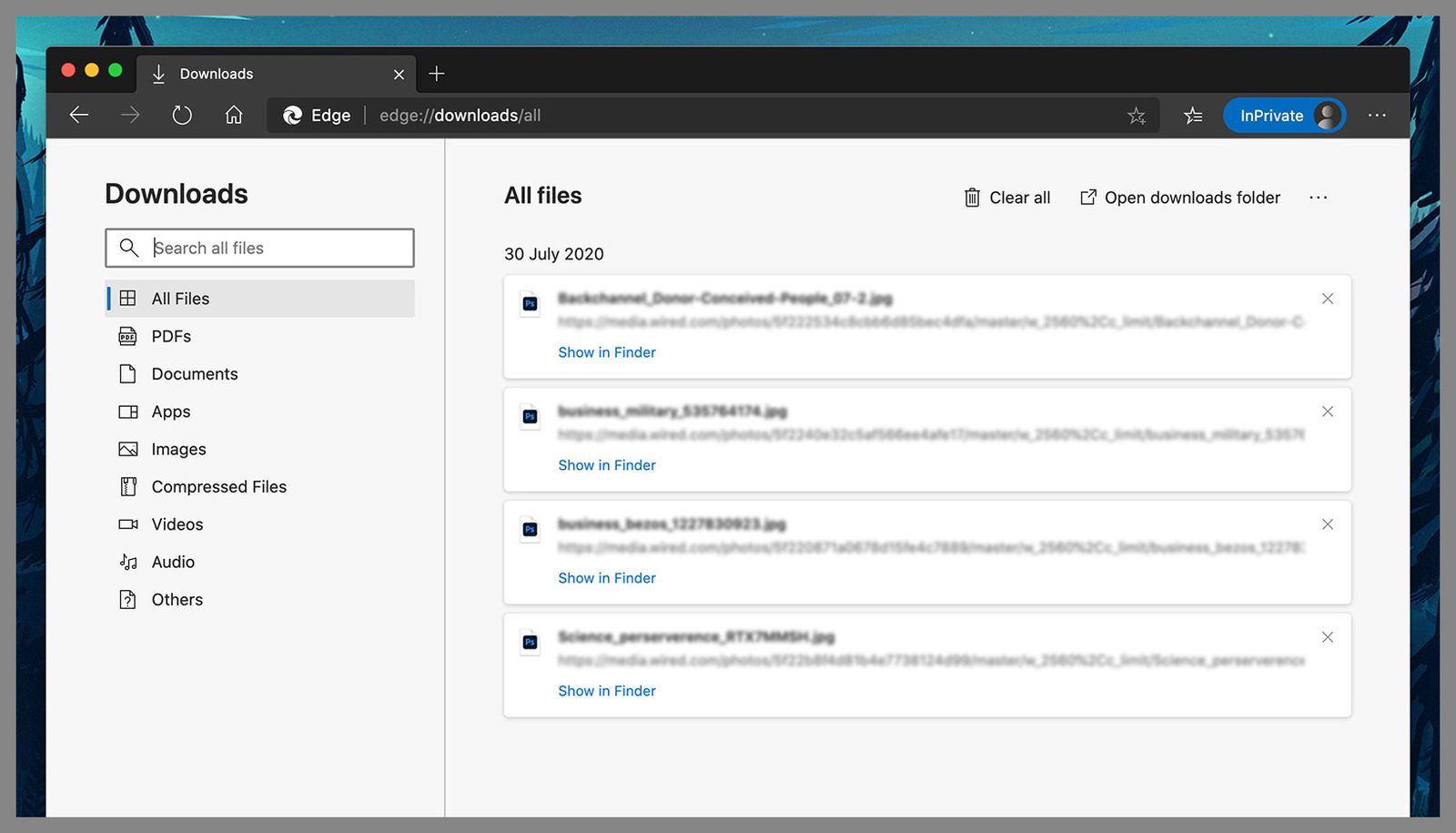Click source URL of Science_perserverence download

tap(931, 660)
